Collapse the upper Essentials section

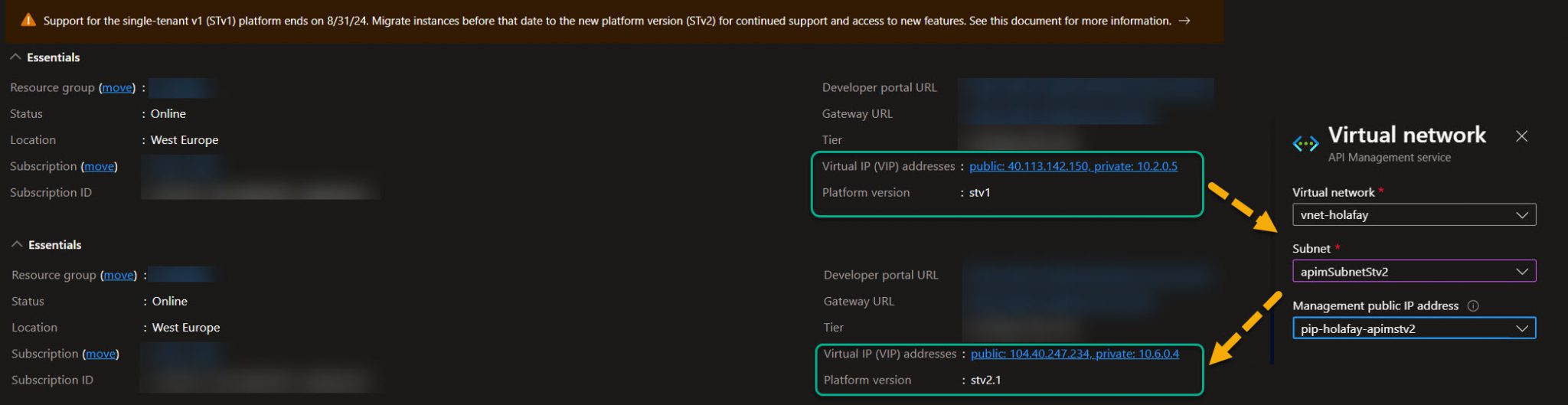[15, 57]
